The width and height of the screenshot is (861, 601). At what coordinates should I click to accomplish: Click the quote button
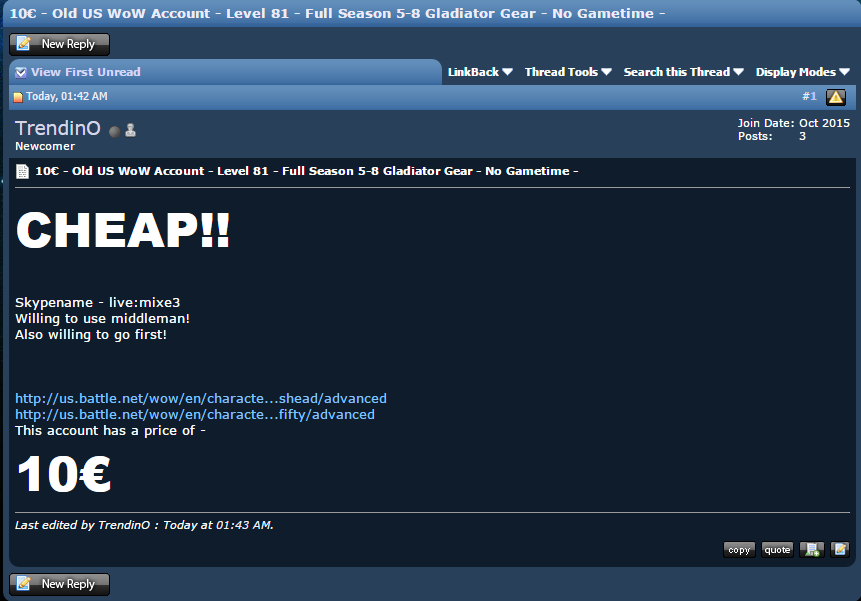(x=777, y=549)
